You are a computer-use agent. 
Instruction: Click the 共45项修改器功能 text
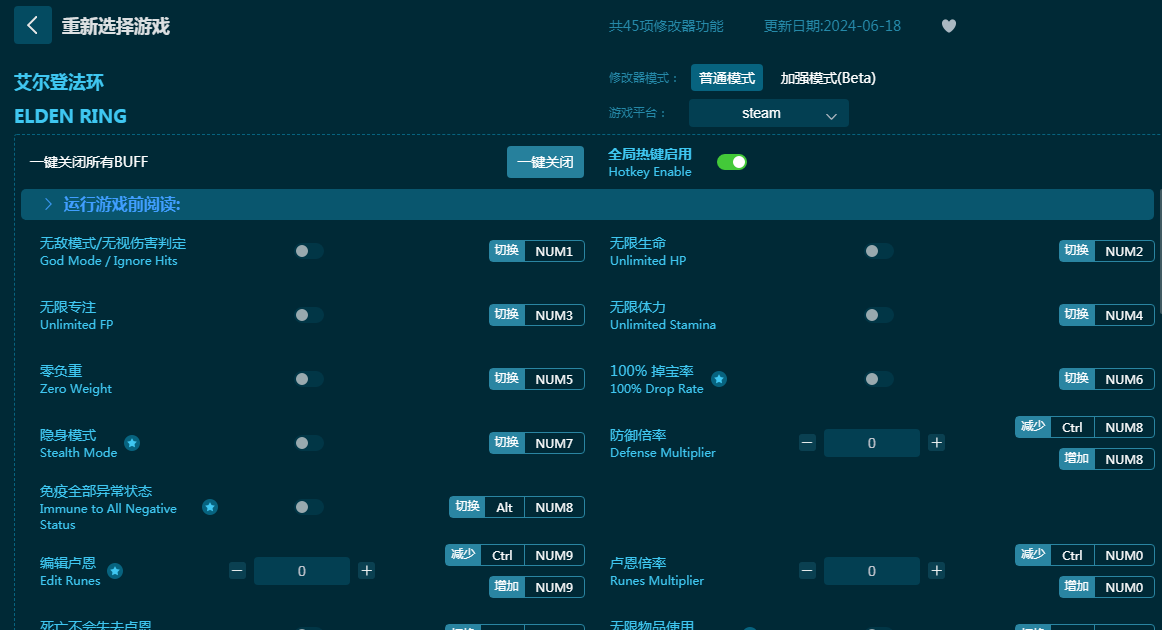tap(666, 26)
